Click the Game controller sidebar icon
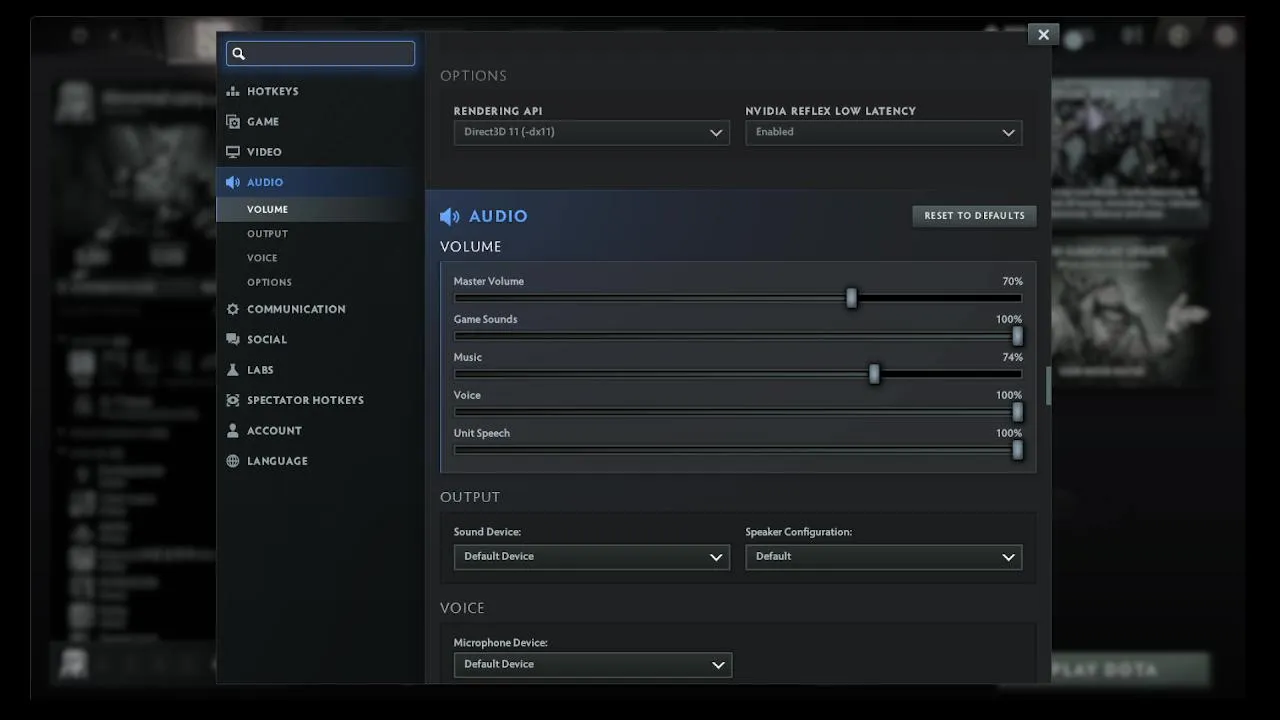 [x=233, y=122]
